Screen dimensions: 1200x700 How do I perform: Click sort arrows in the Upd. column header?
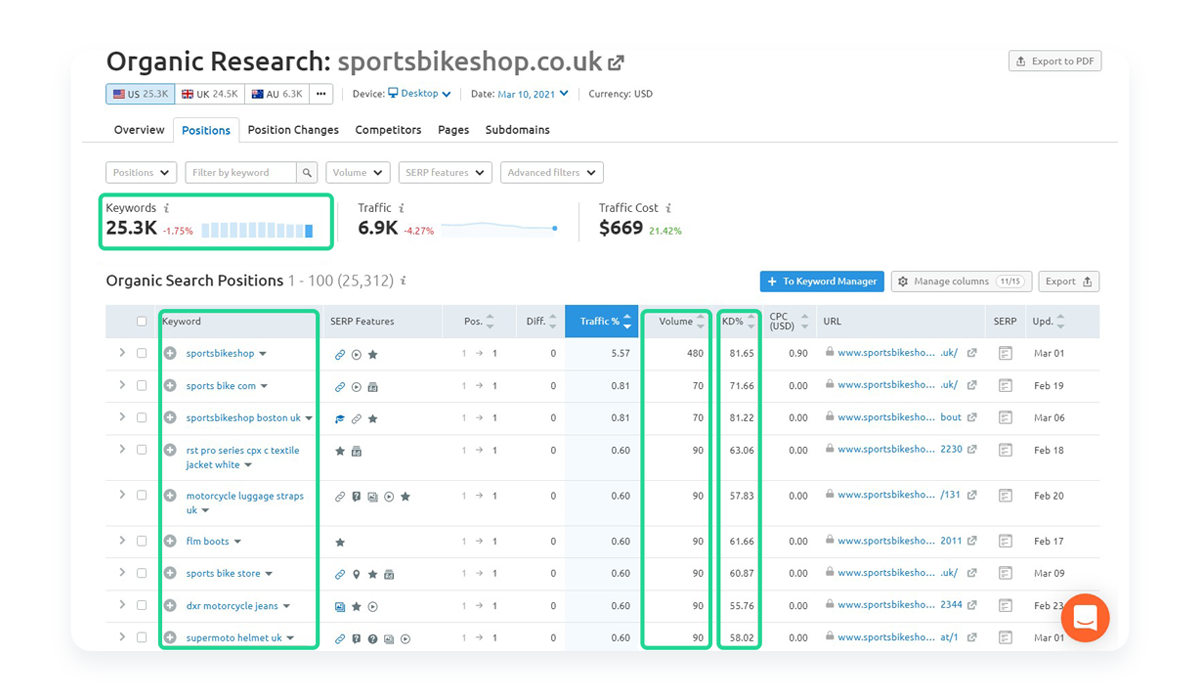pyautogui.click(x=1060, y=322)
